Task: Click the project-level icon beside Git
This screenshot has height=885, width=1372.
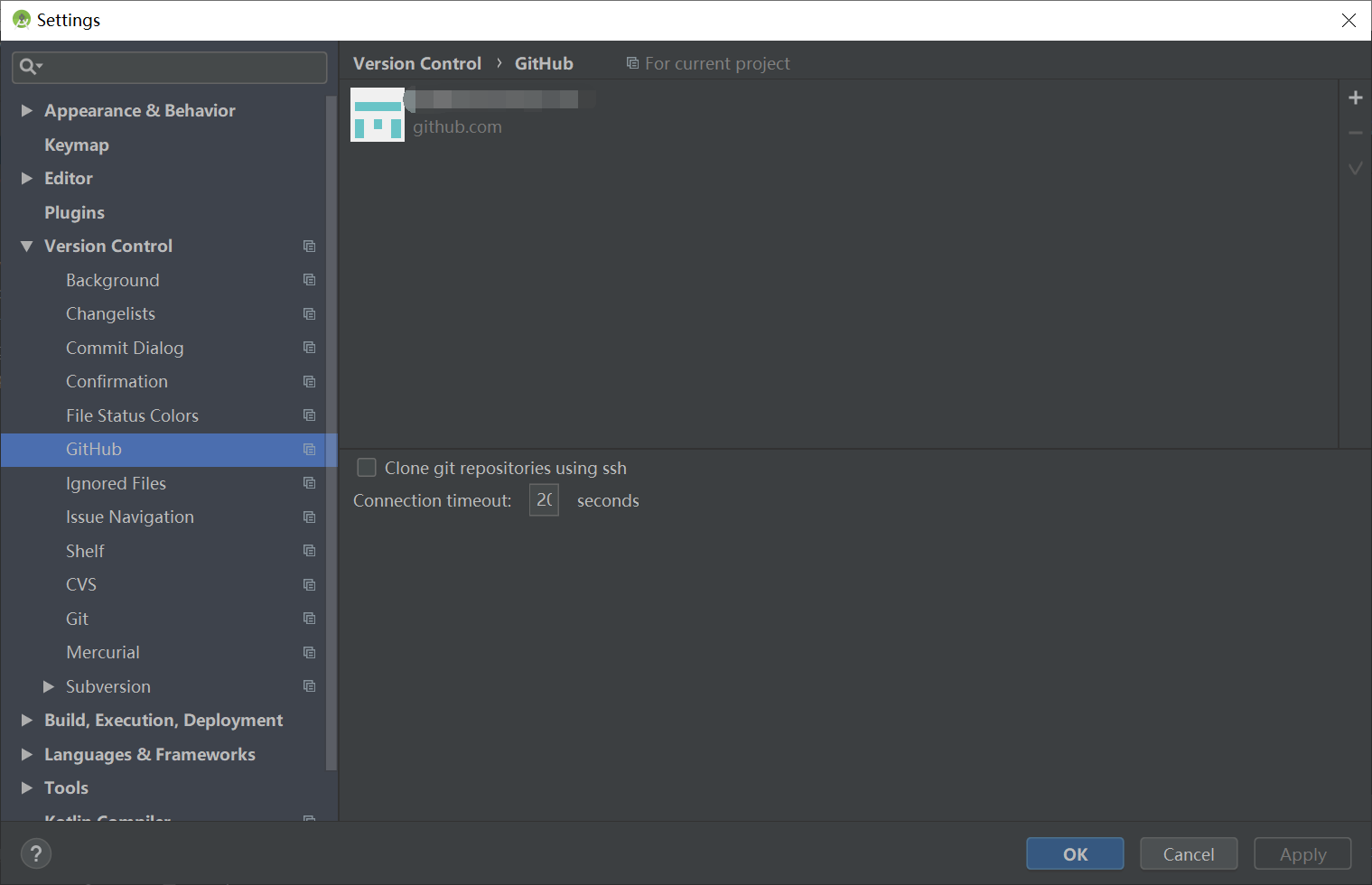Action: click(309, 619)
